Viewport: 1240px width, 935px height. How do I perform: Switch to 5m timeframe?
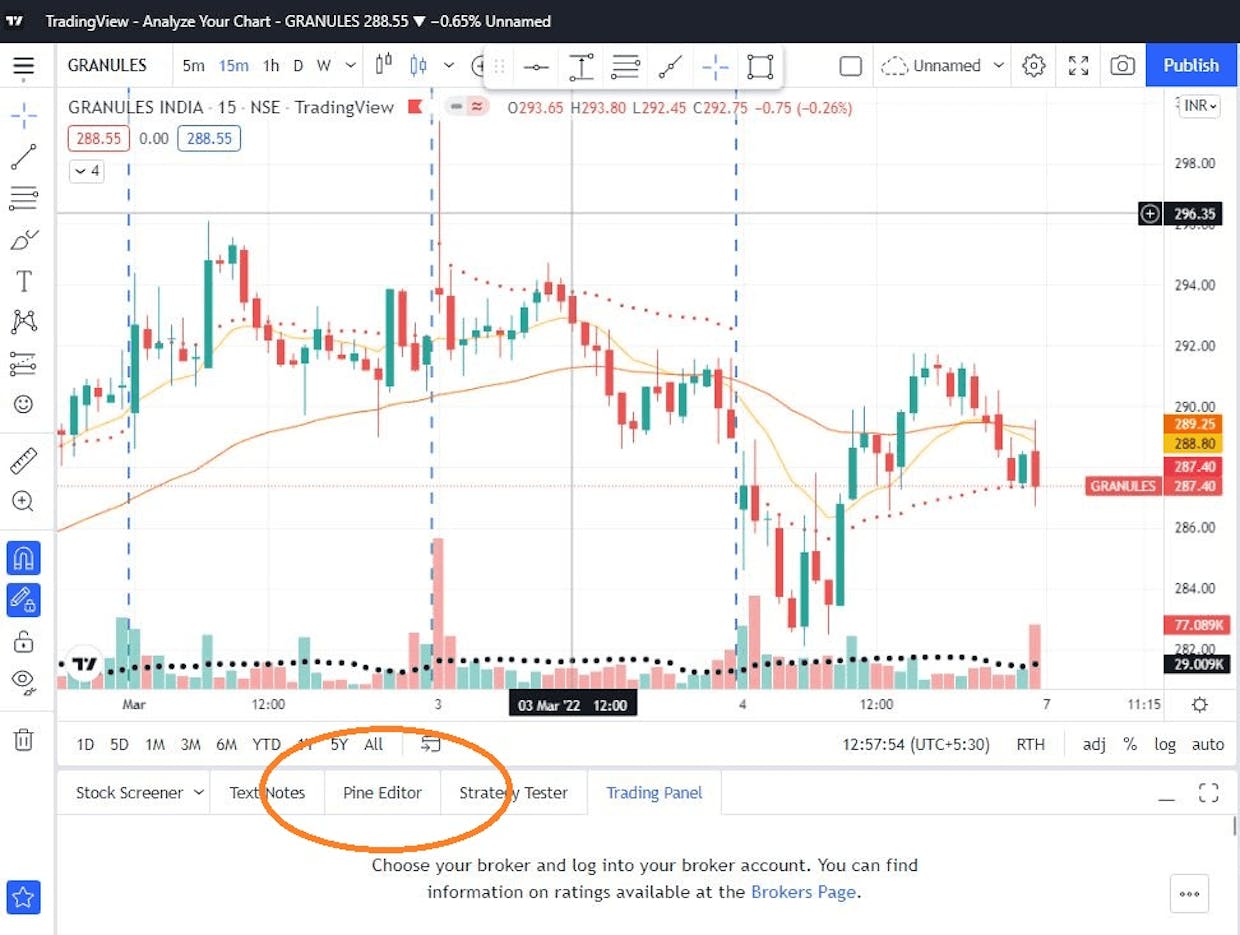[x=193, y=66]
